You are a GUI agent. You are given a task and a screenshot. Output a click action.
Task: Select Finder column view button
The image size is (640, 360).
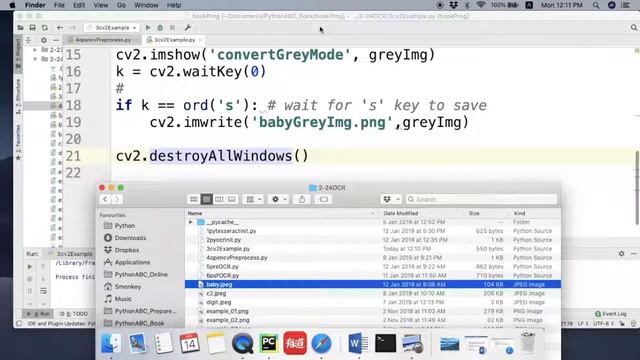click(x=219, y=199)
